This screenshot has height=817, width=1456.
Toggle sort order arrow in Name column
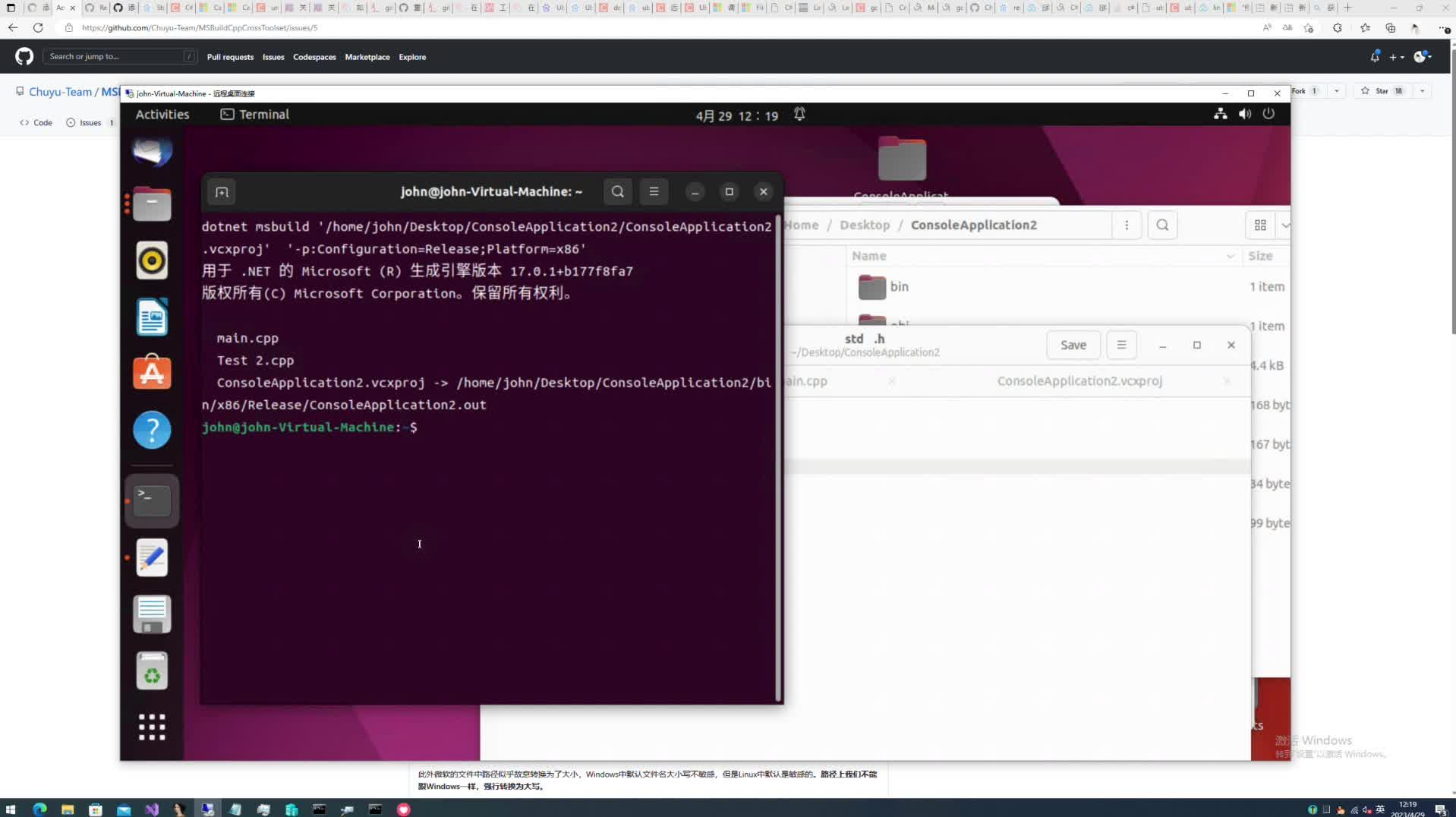[1230, 257]
